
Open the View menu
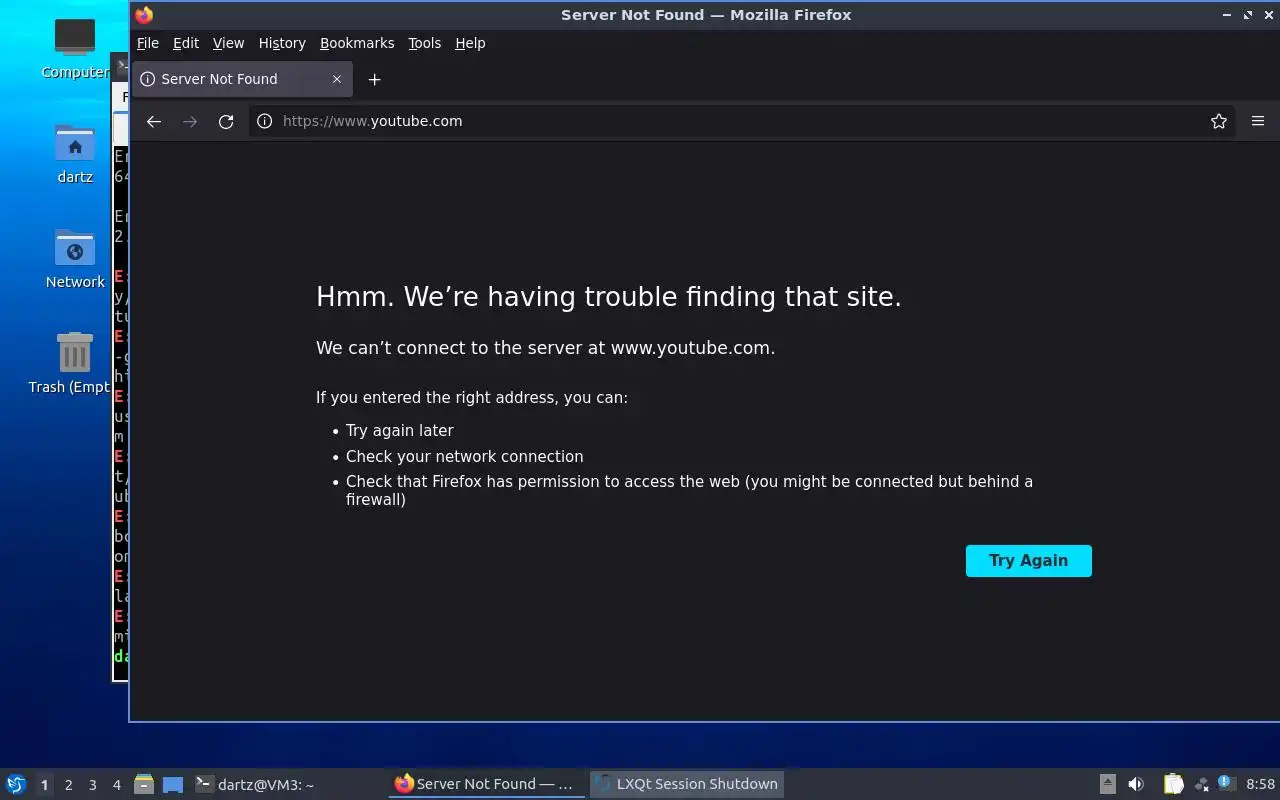[x=228, y=43]
